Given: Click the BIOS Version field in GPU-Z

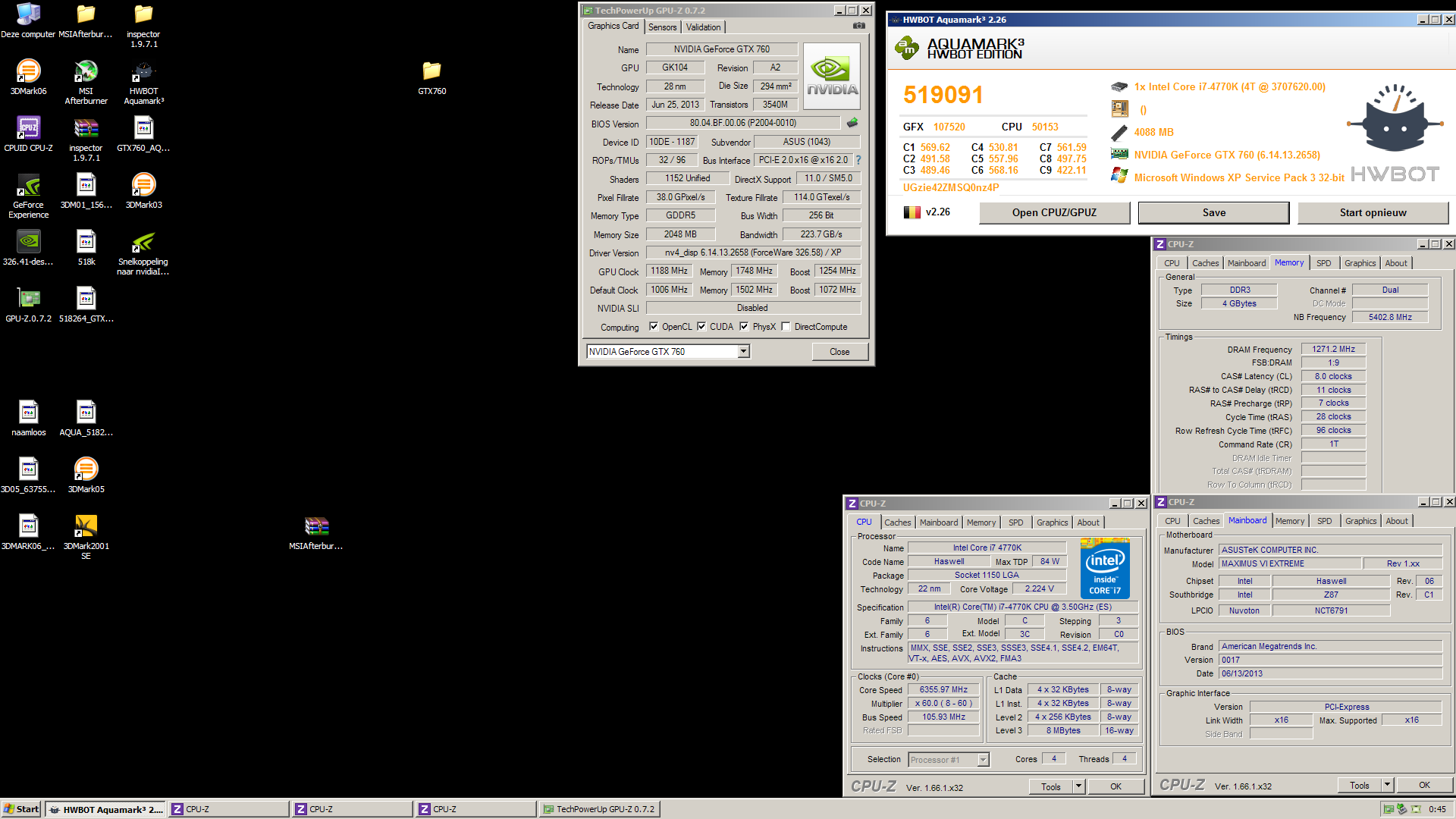Looking at the screenshot, I should tap(742, 123).
